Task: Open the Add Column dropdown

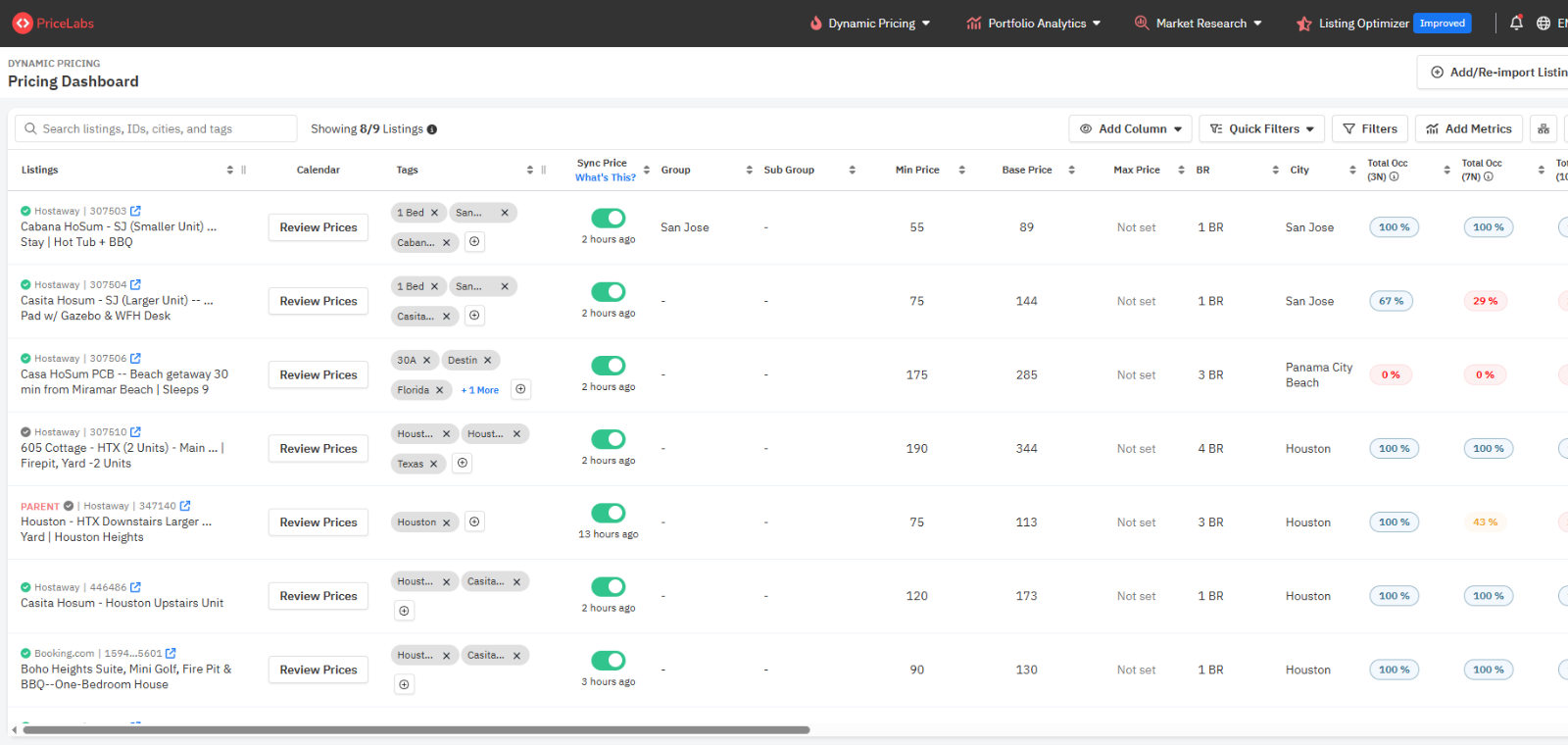Action: (1131, 128)
